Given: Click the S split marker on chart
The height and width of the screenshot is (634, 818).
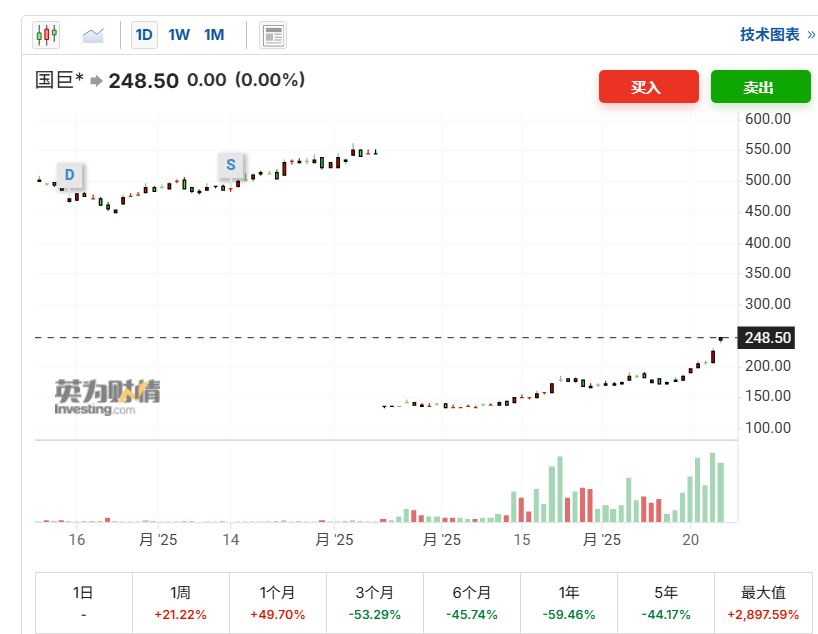Looking at the screenshot, I should click(231, 165).
